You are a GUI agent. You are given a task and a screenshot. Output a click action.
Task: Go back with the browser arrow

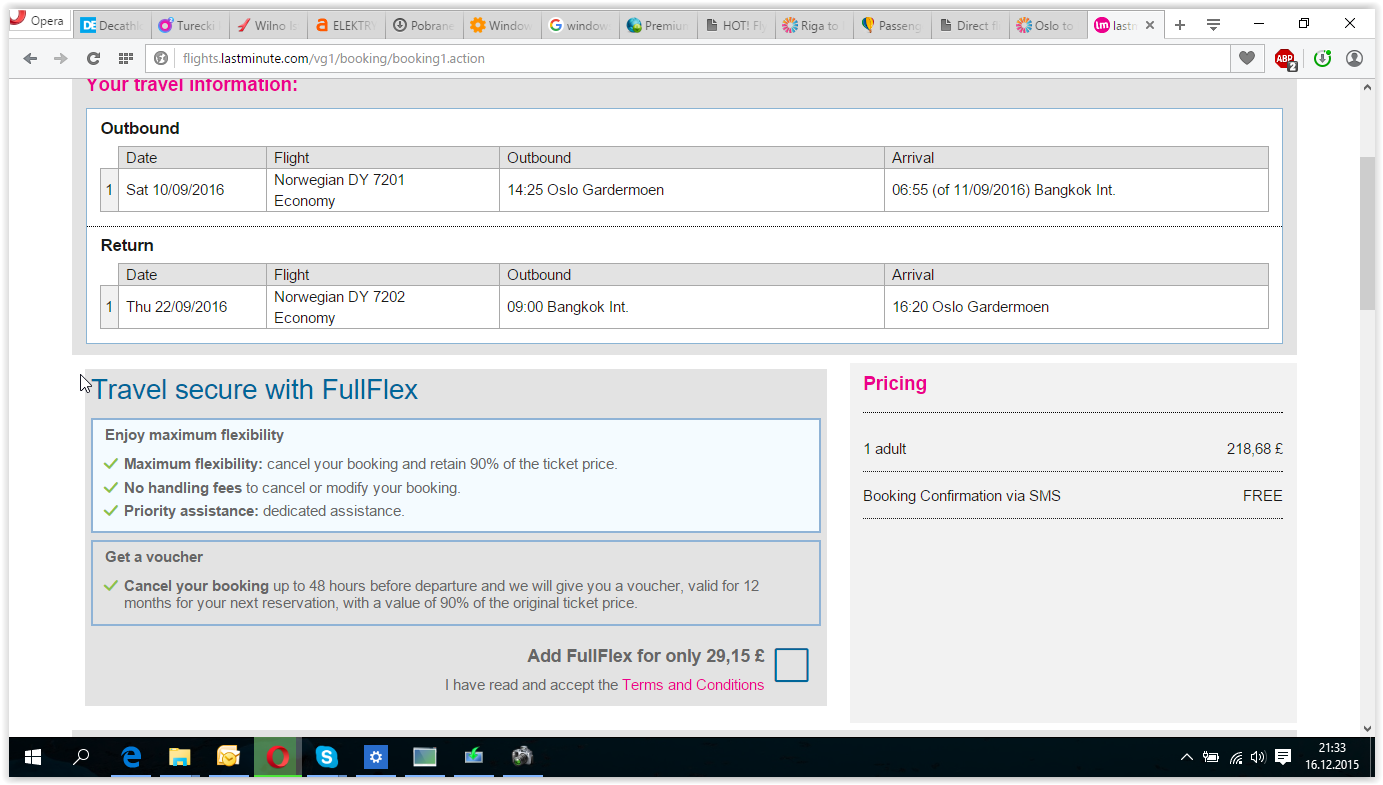(x=30, y=59)
